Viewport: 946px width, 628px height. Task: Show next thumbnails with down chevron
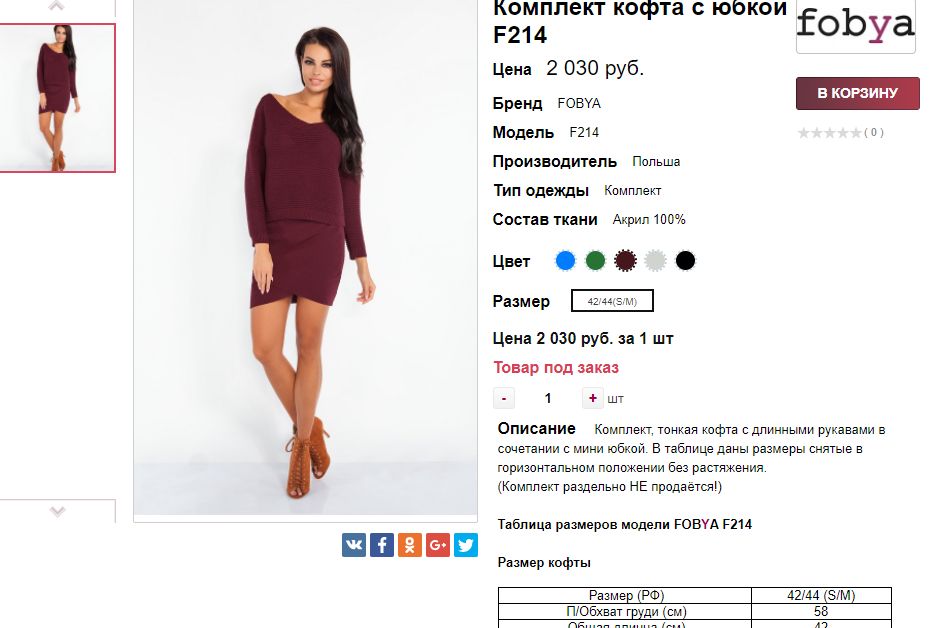57,512
